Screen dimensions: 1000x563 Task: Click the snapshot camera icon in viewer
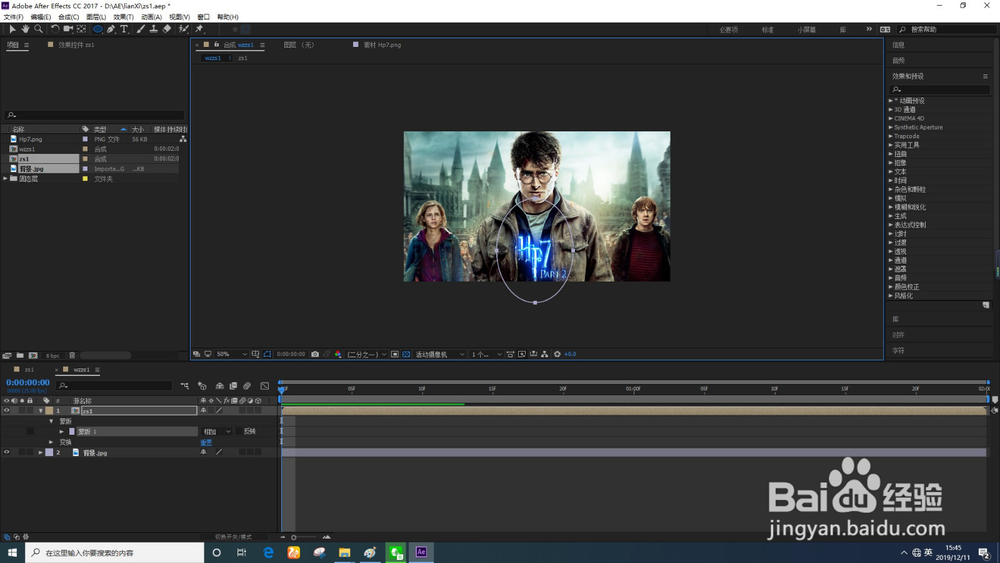315,354
